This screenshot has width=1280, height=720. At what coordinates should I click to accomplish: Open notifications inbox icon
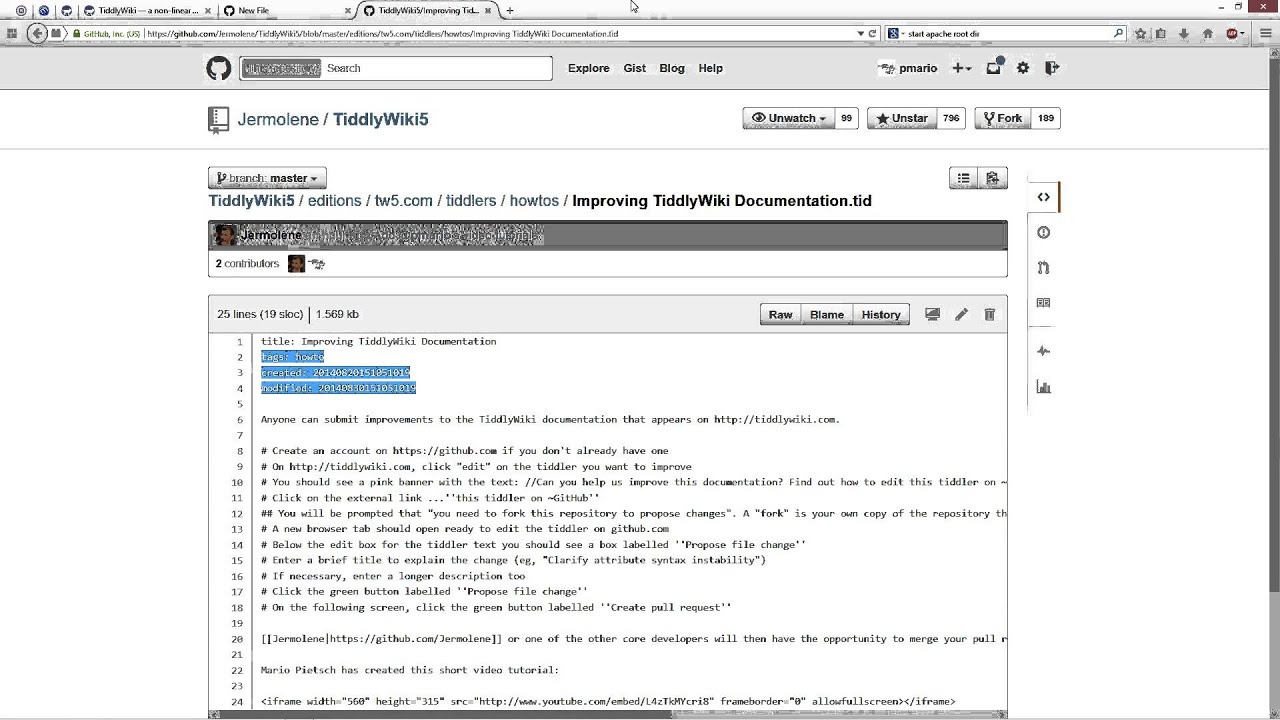click(x=993, y=68)
